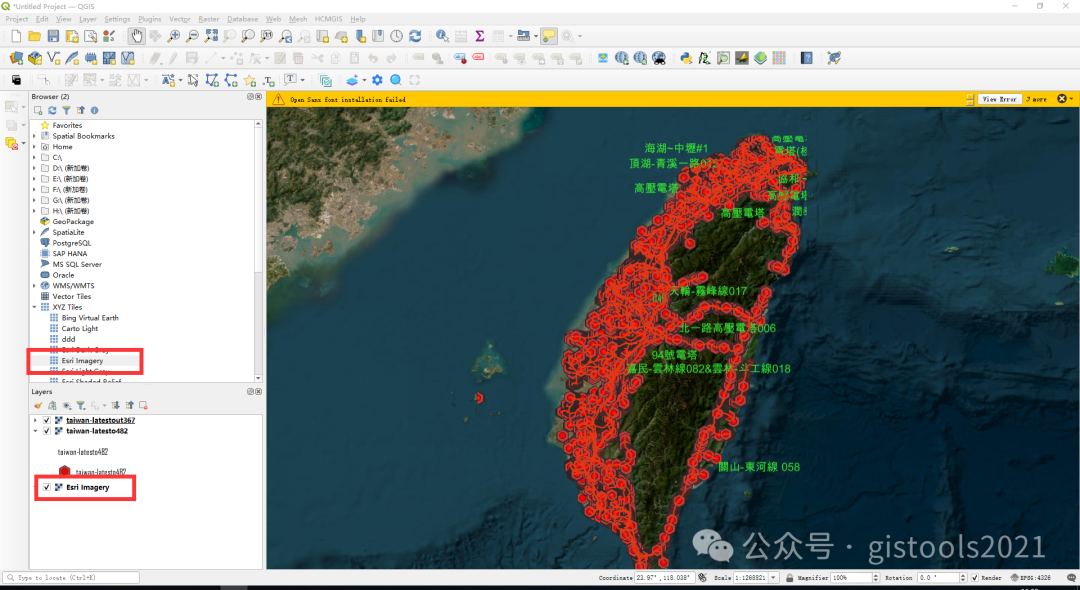1080x590 pixels.
Task: Open the Python console
Action: pos(686,59)
